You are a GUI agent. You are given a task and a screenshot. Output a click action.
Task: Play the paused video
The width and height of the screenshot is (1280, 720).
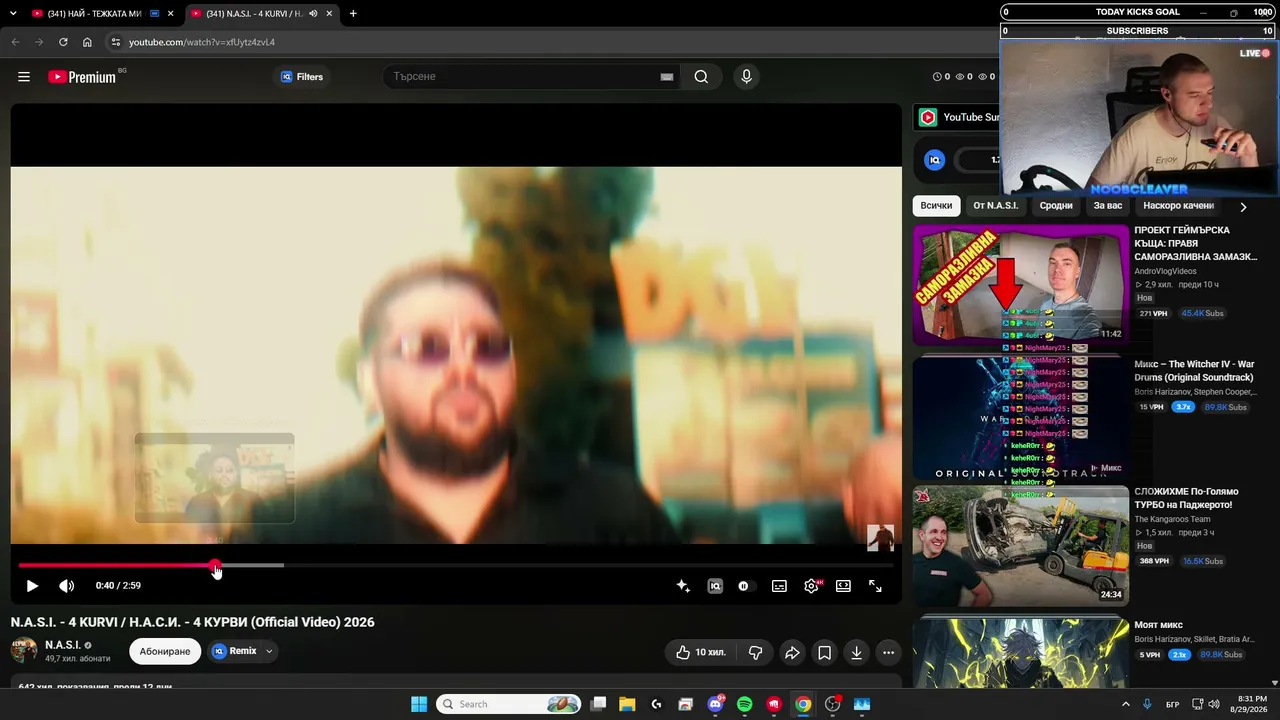[x=32, y=586]
